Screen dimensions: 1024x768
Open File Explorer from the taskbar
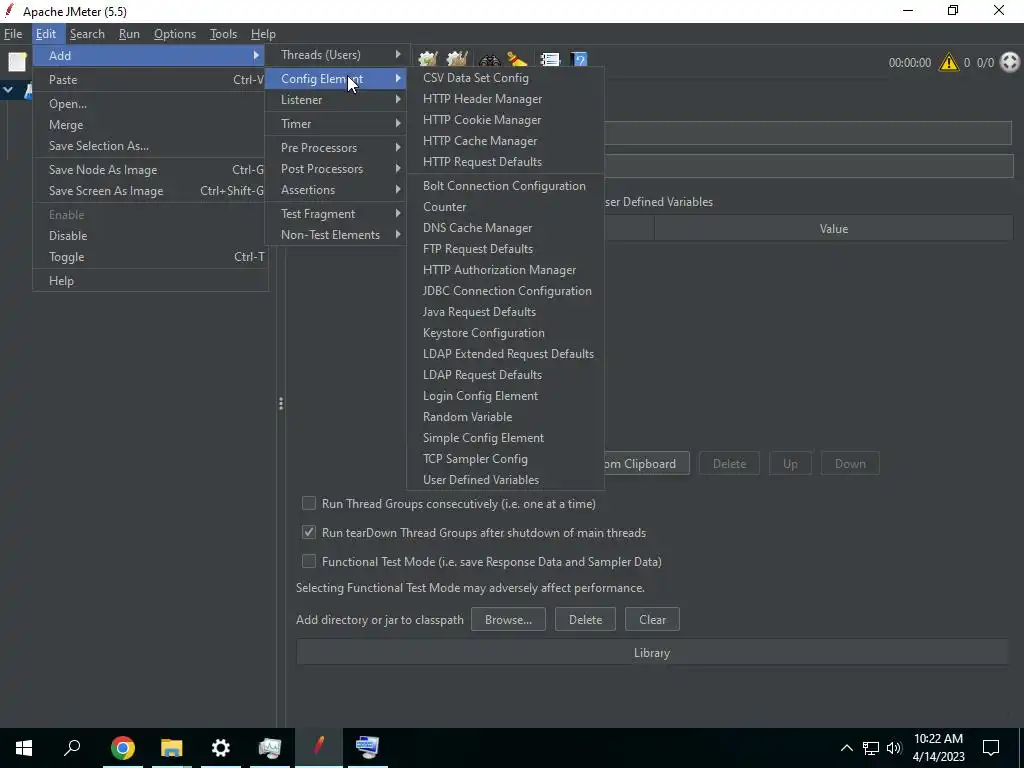(172, 748)
